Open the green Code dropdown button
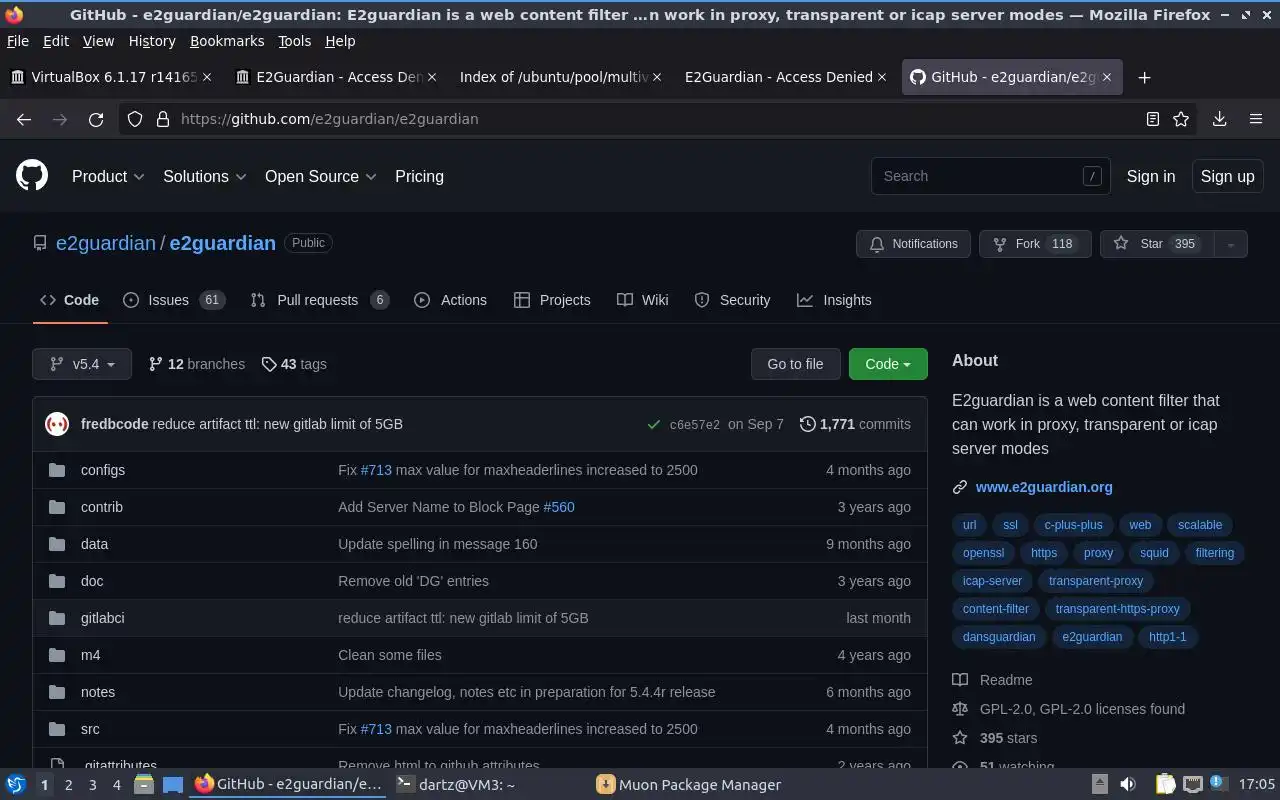Viewport: 1280px width, 800px height. pos(888,364)
